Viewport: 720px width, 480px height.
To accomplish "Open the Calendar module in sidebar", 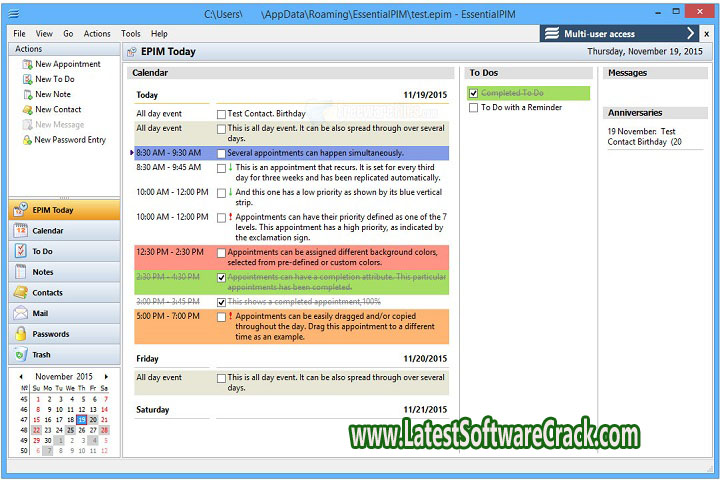I will point(64,230).
